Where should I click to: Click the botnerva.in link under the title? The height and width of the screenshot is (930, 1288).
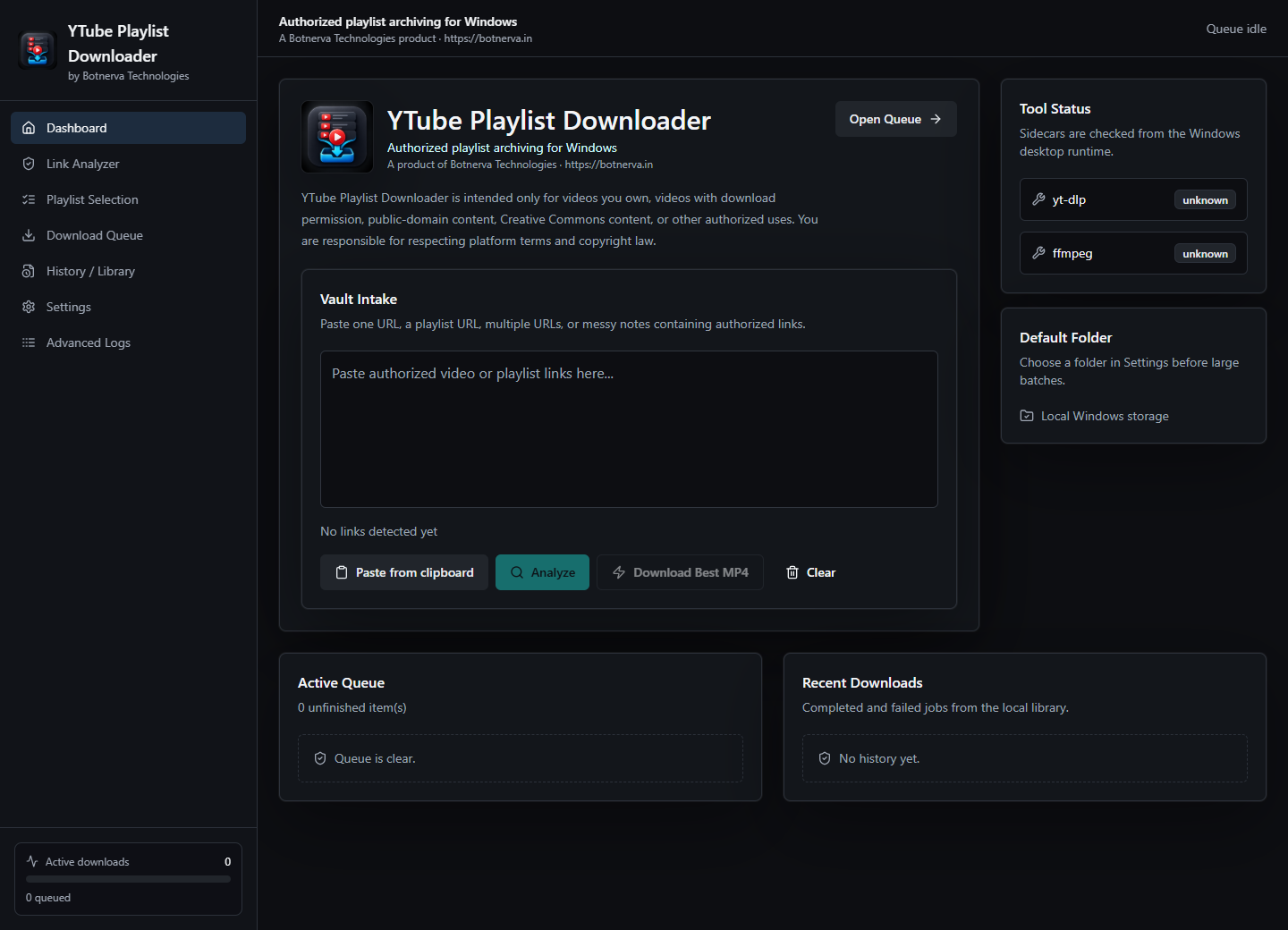[x=609, y=165]
